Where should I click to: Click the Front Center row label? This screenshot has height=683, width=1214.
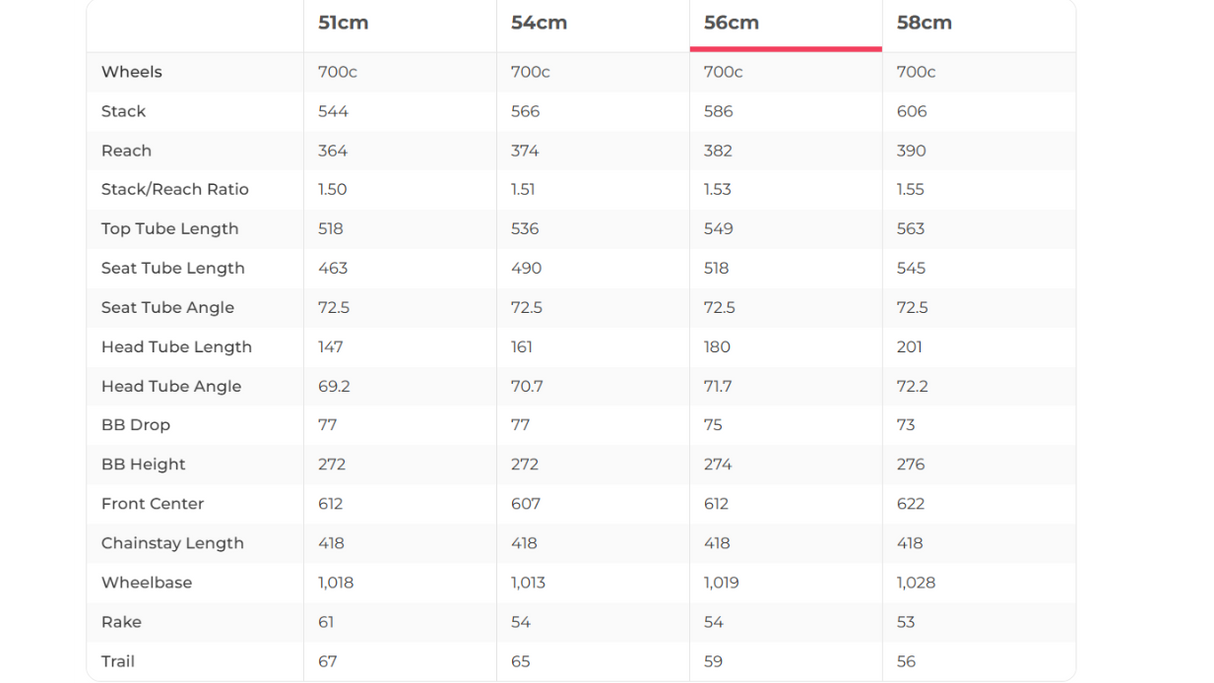click(152, 504)
